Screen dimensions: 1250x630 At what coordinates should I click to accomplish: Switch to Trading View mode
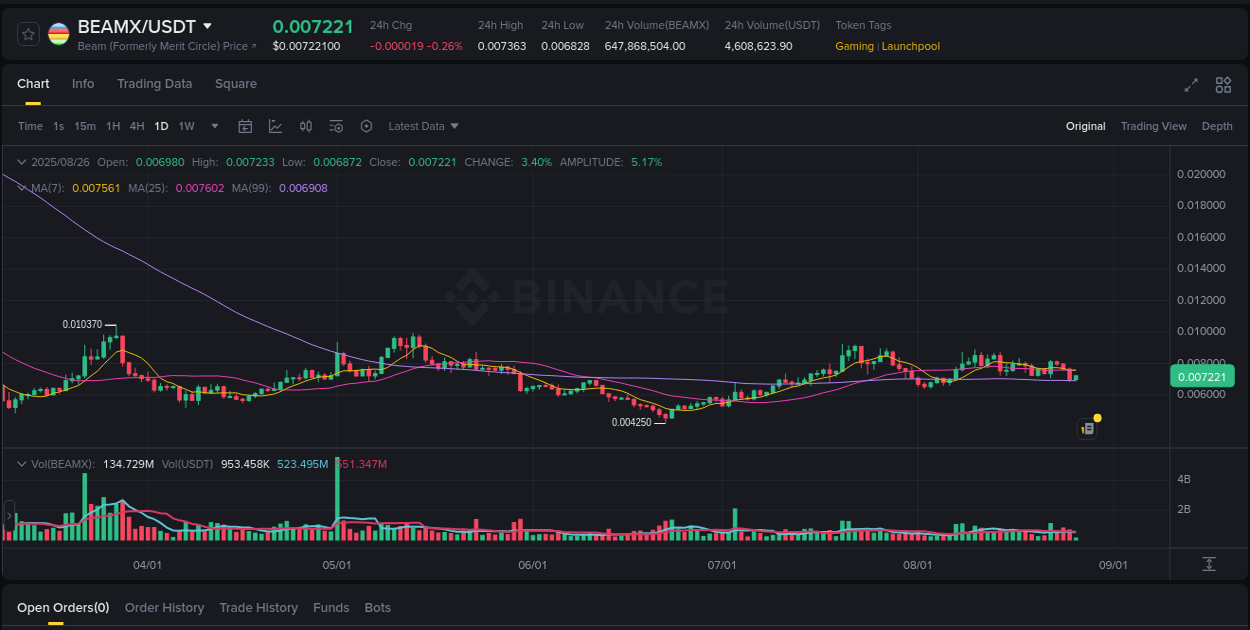(1153, 126)
